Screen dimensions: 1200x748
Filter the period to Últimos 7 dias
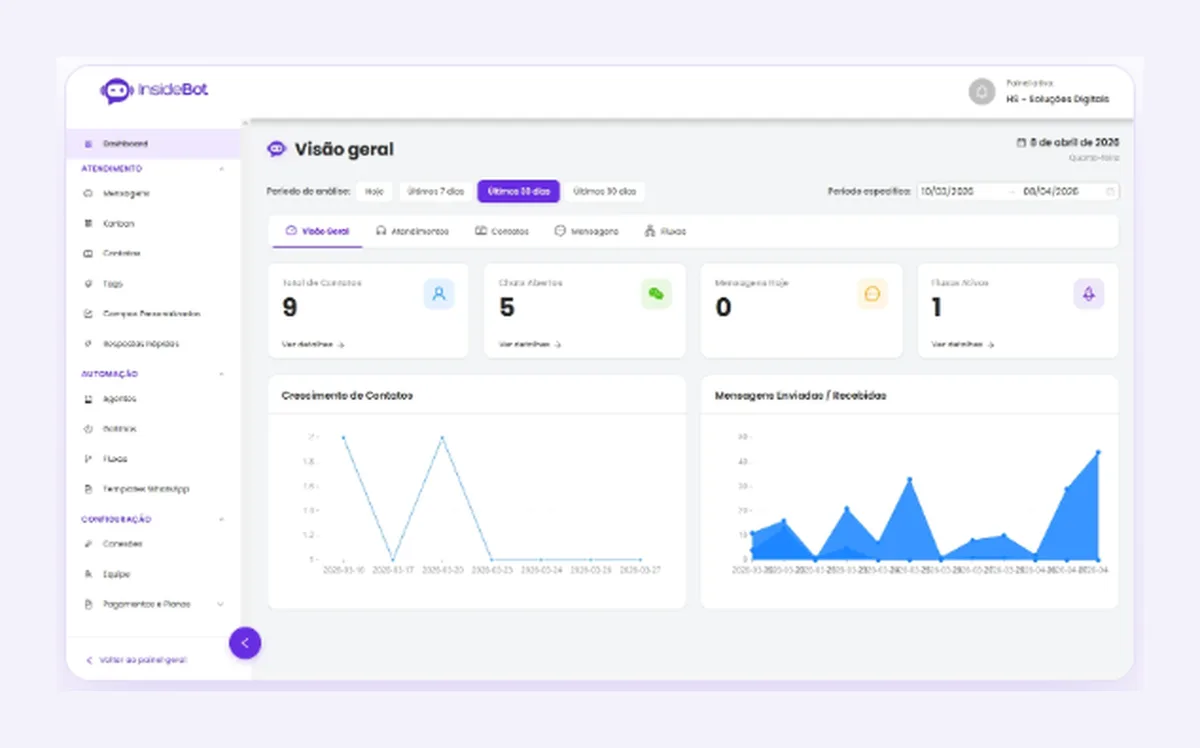coord(435,191)
